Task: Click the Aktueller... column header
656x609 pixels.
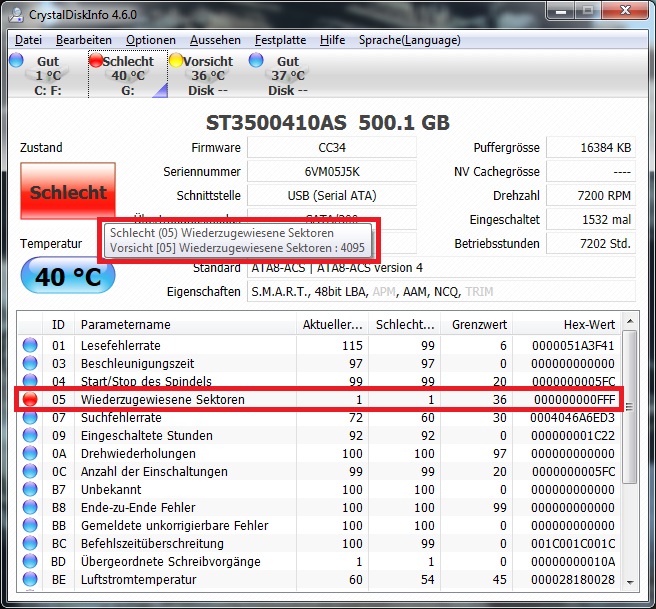Action: coord(333,325)
